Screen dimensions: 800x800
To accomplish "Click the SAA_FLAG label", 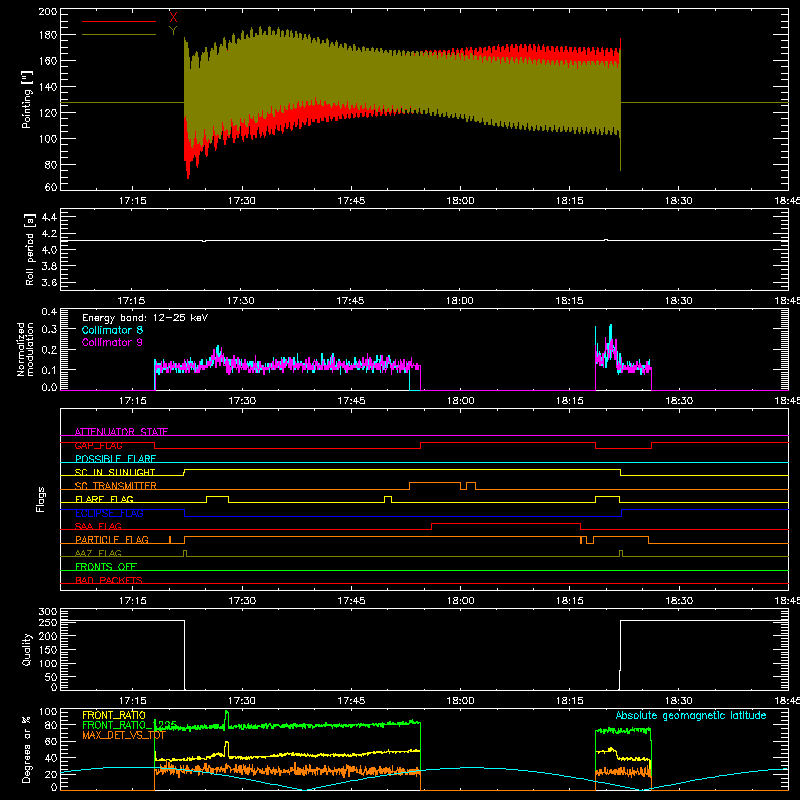I will click(x=98, y=526).
